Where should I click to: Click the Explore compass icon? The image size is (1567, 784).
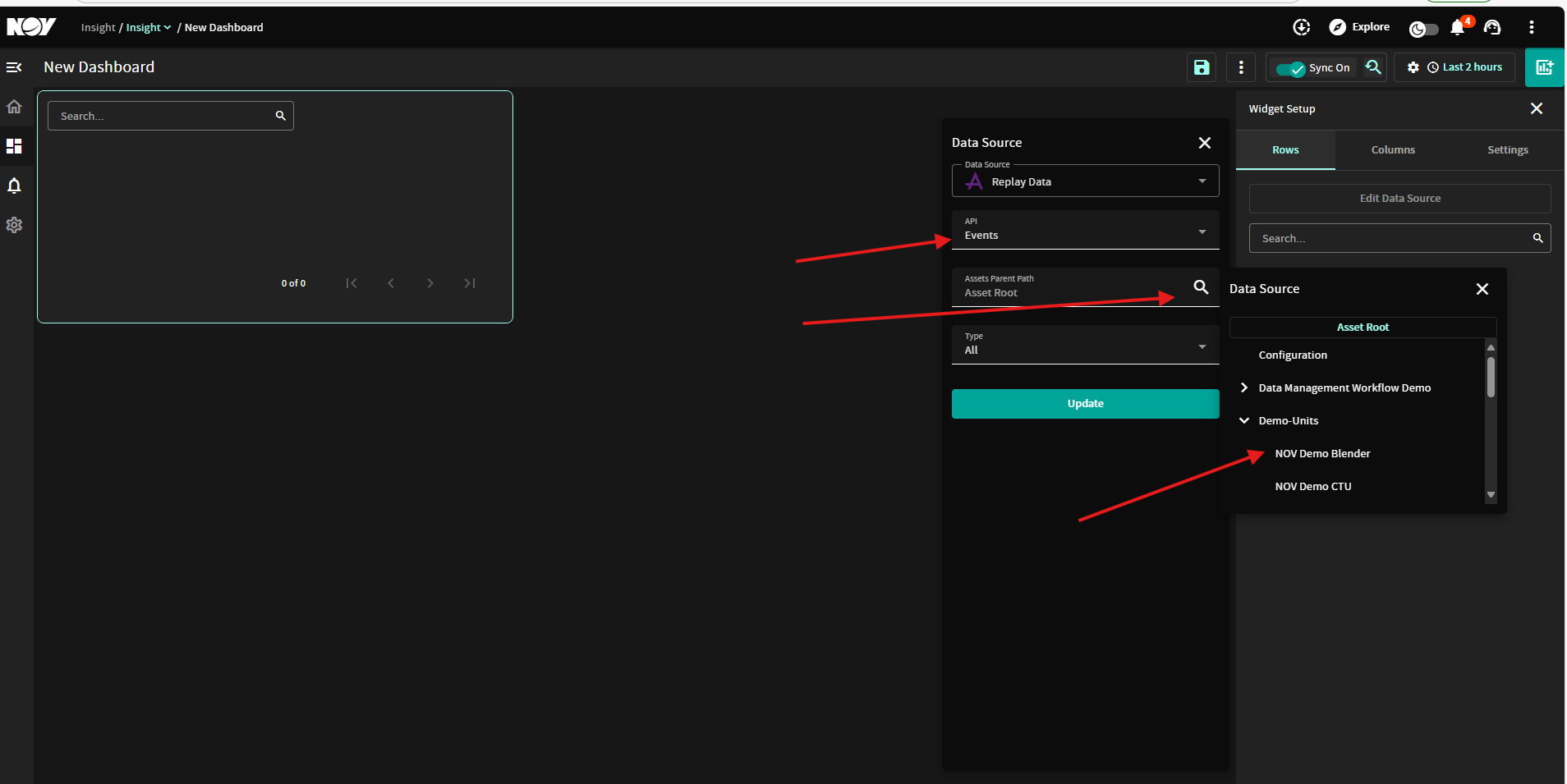1338,27
